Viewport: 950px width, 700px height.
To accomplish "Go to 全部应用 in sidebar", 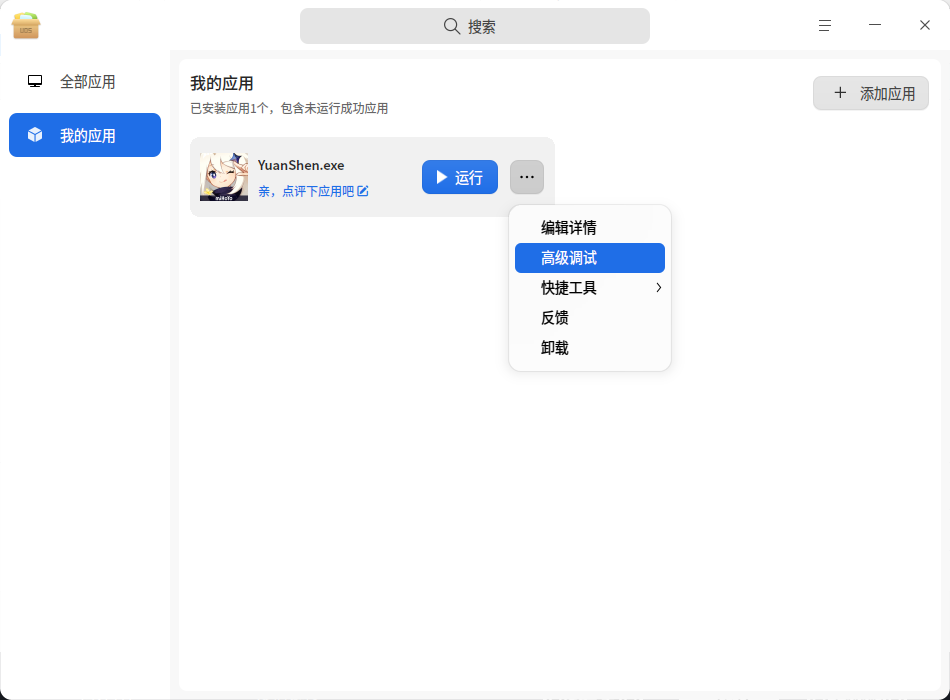I will coord(85,82).
